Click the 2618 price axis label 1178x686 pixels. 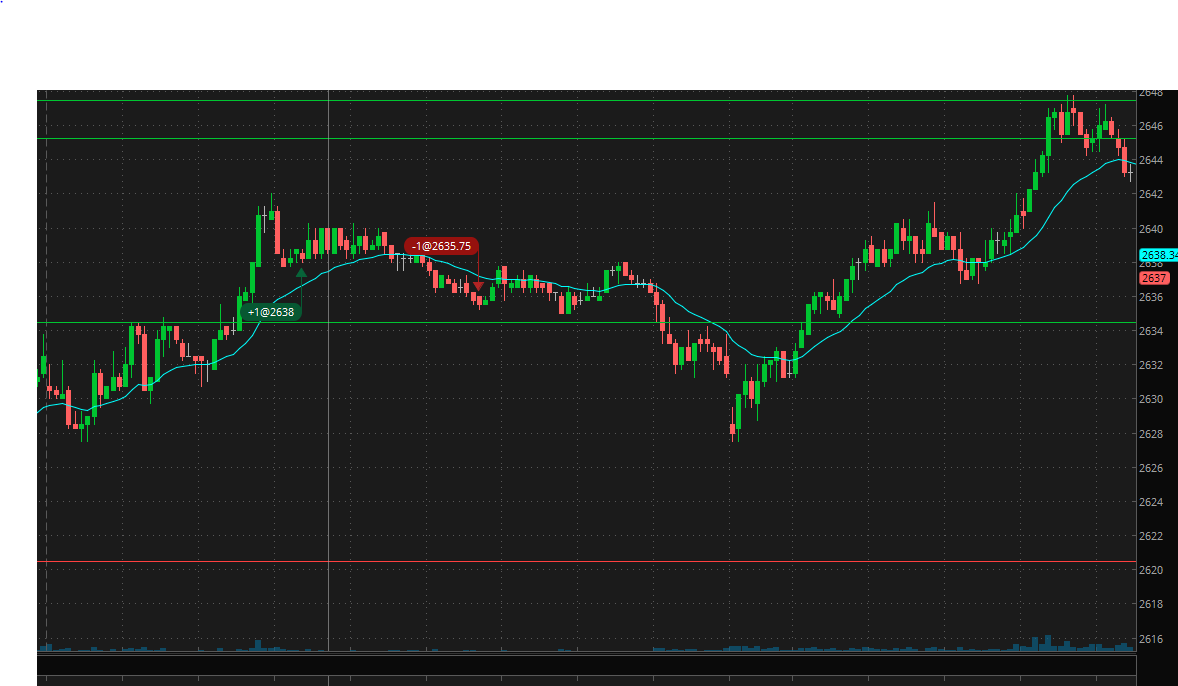coord(1151,603)
